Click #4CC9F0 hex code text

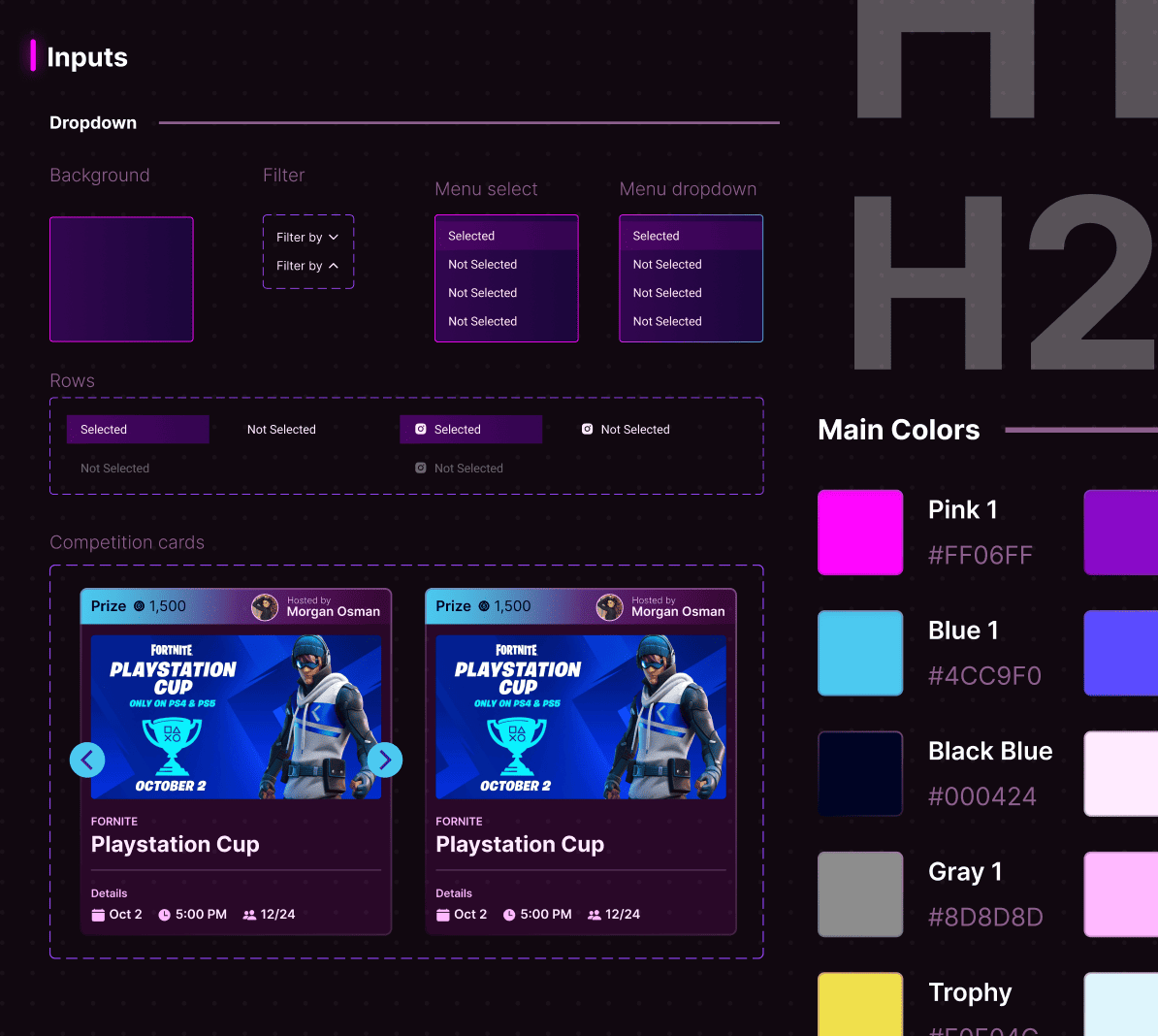[984, 676]
